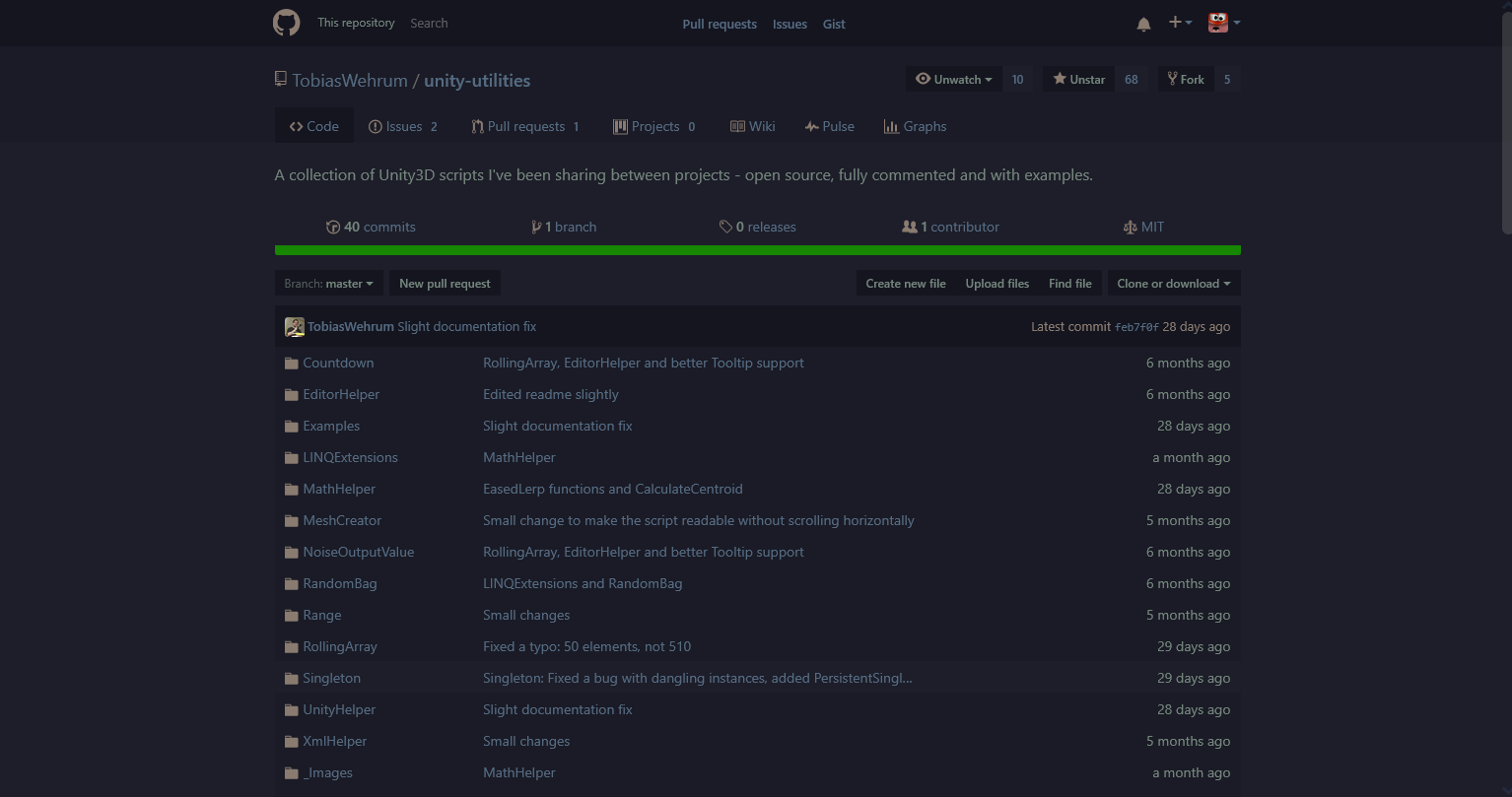Switch to the Code tab

click(313, 126)
